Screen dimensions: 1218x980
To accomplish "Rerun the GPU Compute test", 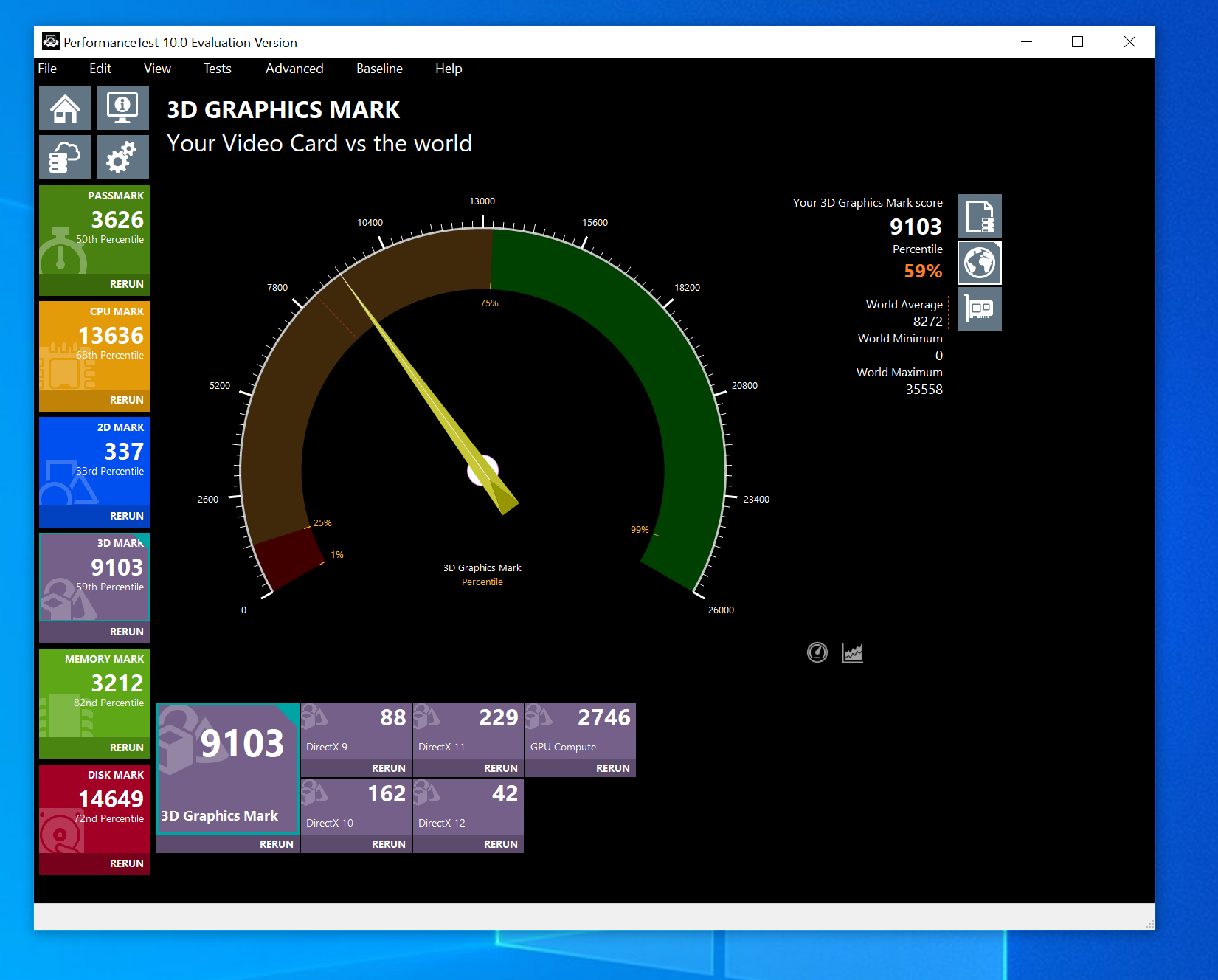I will click(613, 768).
